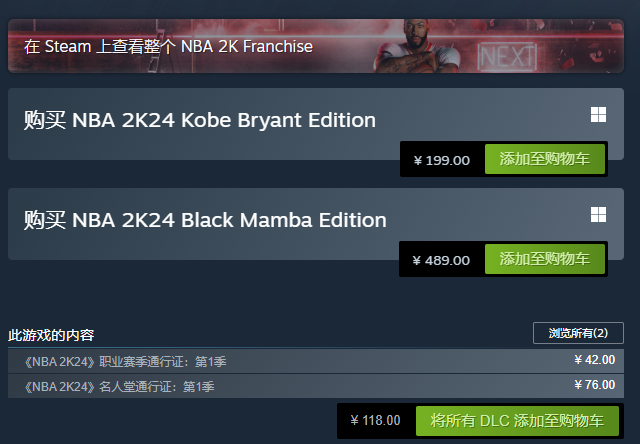Add Black Mamba Edition to cart

pos(545,259)
